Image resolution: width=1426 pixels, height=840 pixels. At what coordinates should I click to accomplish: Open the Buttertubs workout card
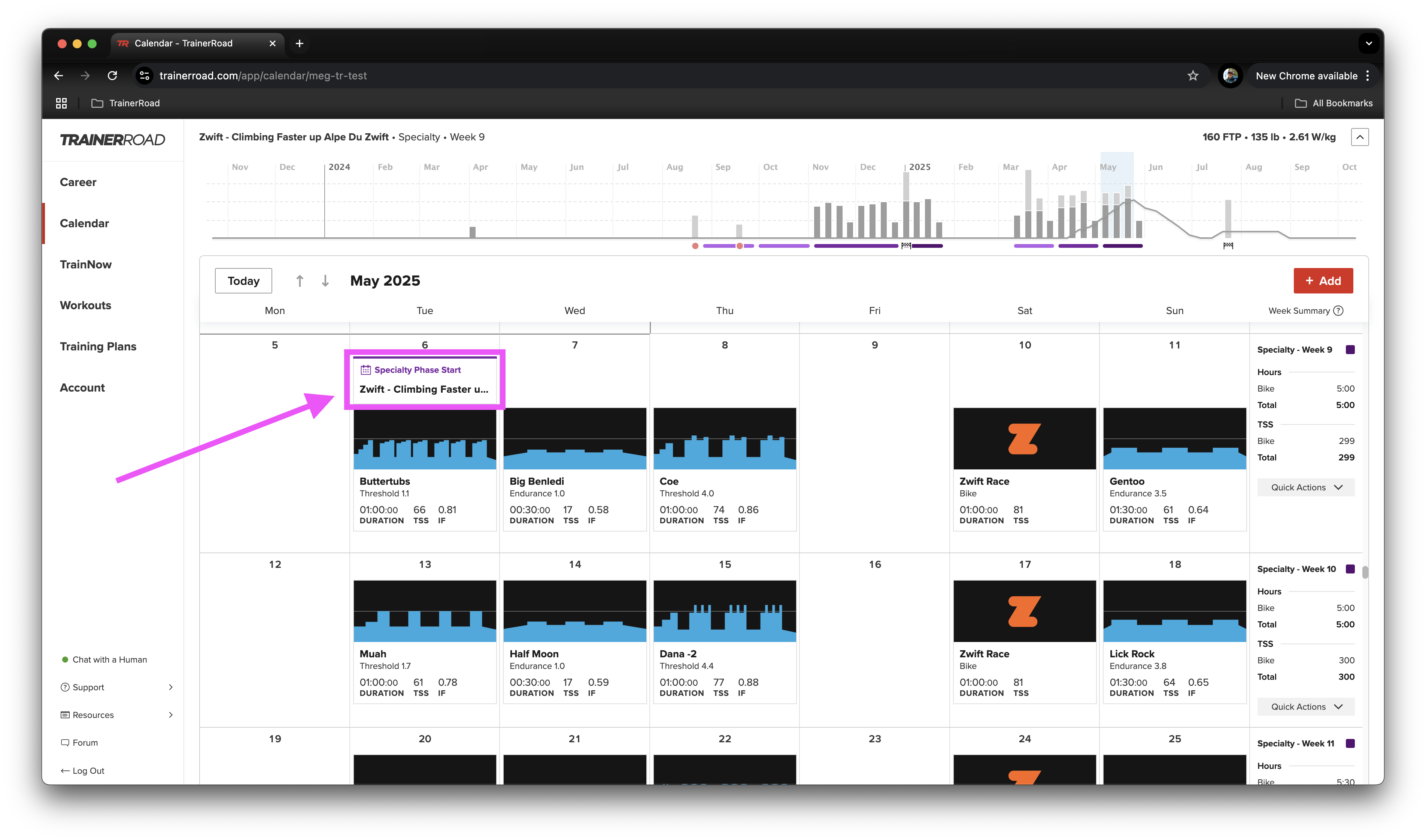click(425, 469)
